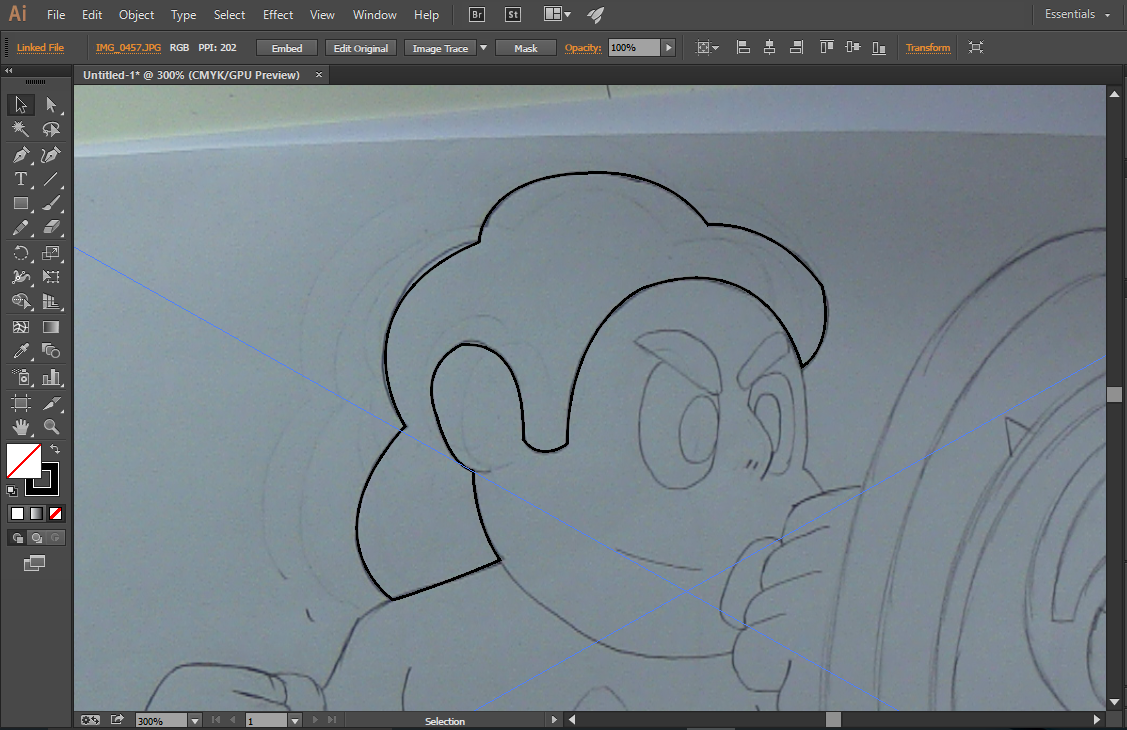Open the Select menu
This screenshot has width=1127, height=730.
click(229, 14)
